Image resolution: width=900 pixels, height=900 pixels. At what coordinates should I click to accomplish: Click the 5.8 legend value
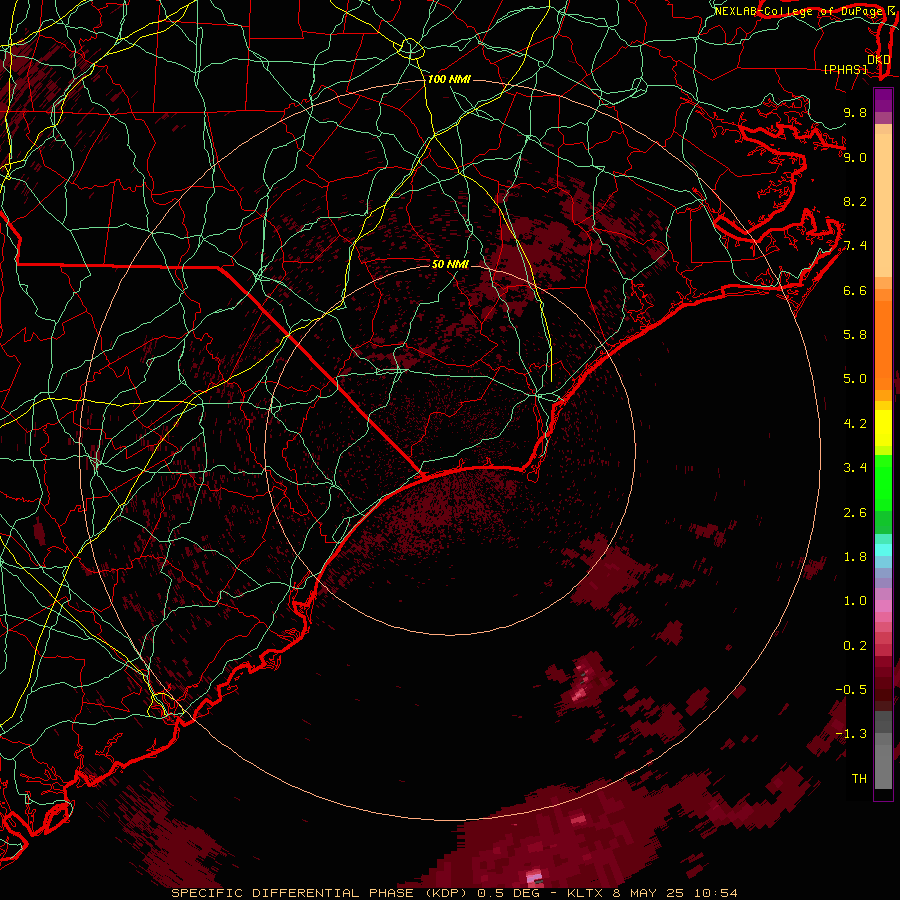(855, 335)
